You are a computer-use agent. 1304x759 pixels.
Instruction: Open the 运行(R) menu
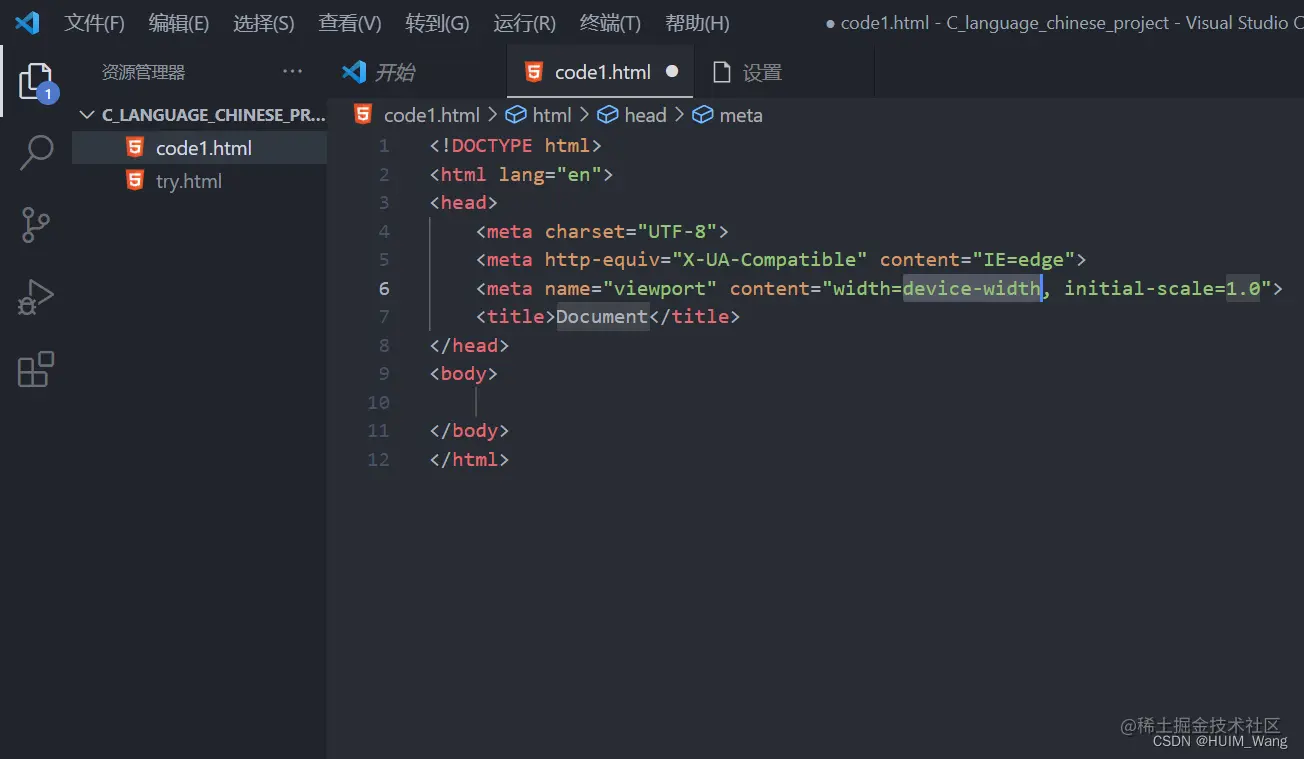[x=525, y=23]
